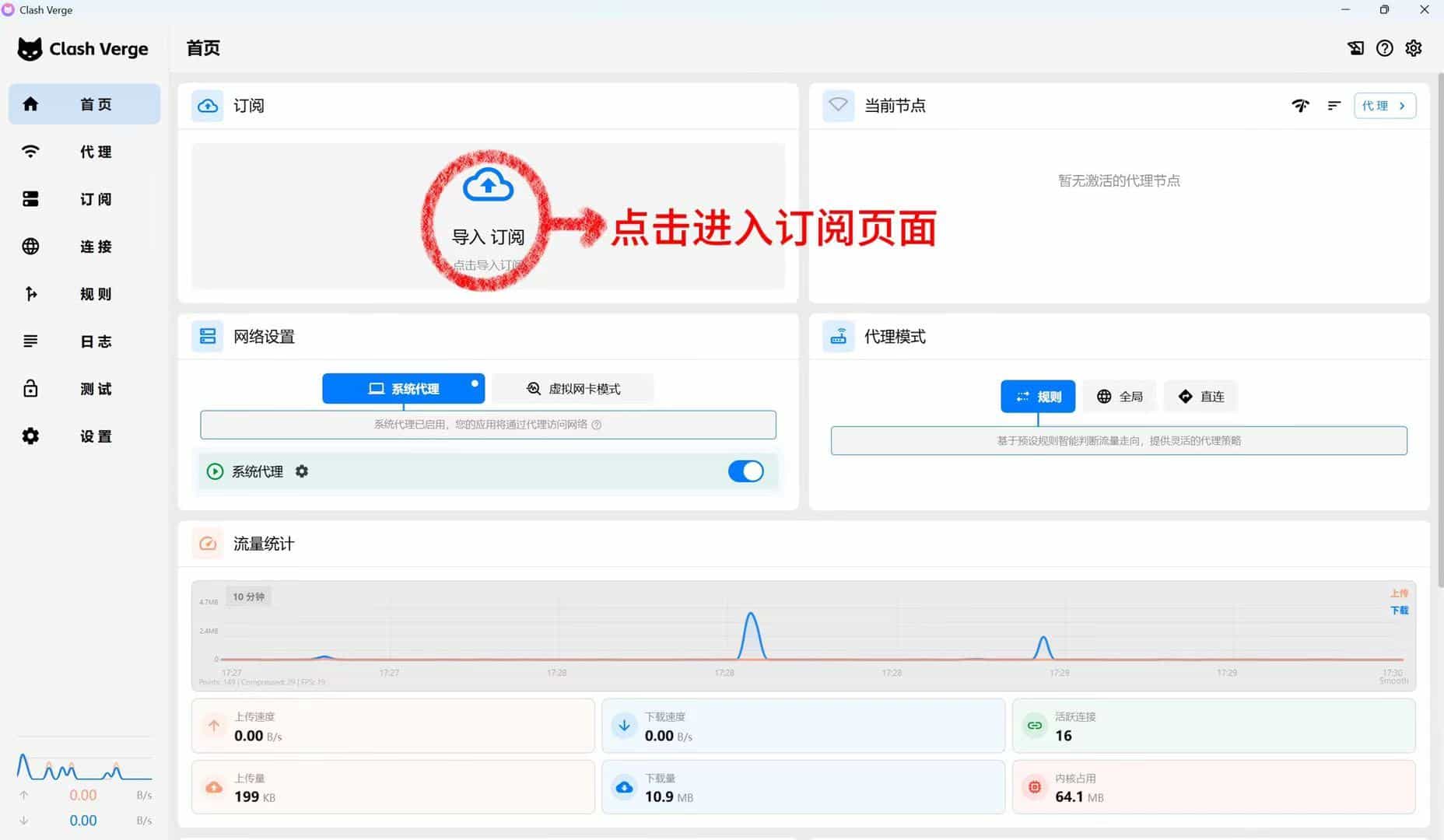Viewport: 1444px width, 840px height.
Task: Click the 上传量 cloud upload icon
Action: point(214,788)
